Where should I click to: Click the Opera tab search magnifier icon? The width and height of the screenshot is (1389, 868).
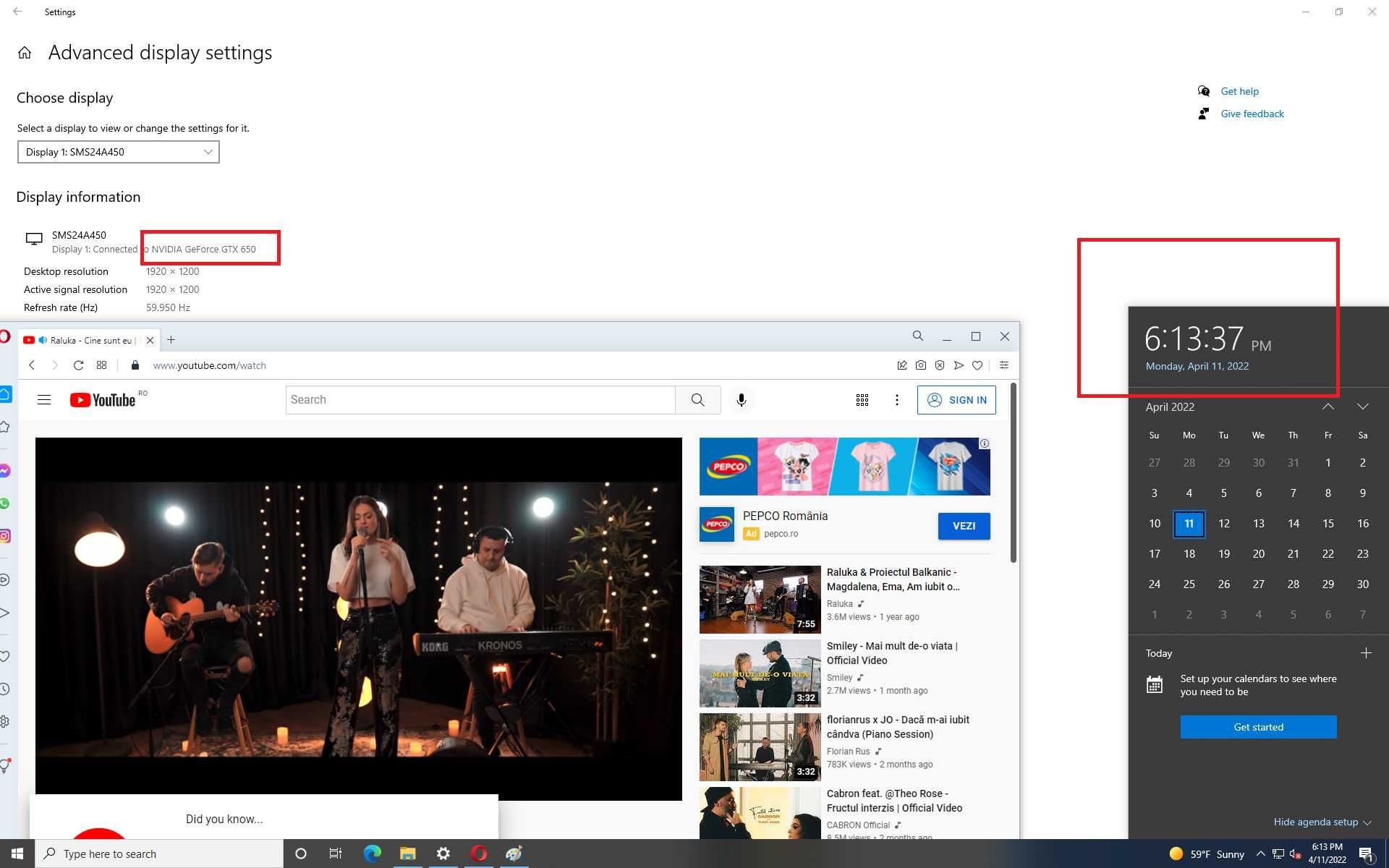917,336
